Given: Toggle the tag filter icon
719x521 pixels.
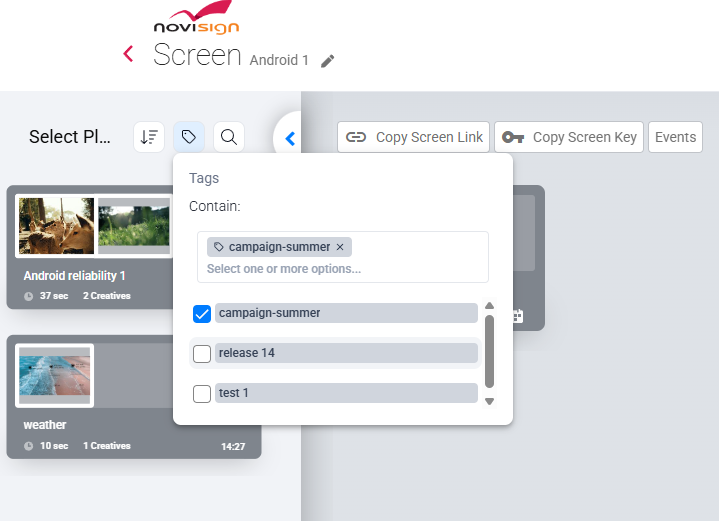Looking at the screenshot, I should coord(189,137).
